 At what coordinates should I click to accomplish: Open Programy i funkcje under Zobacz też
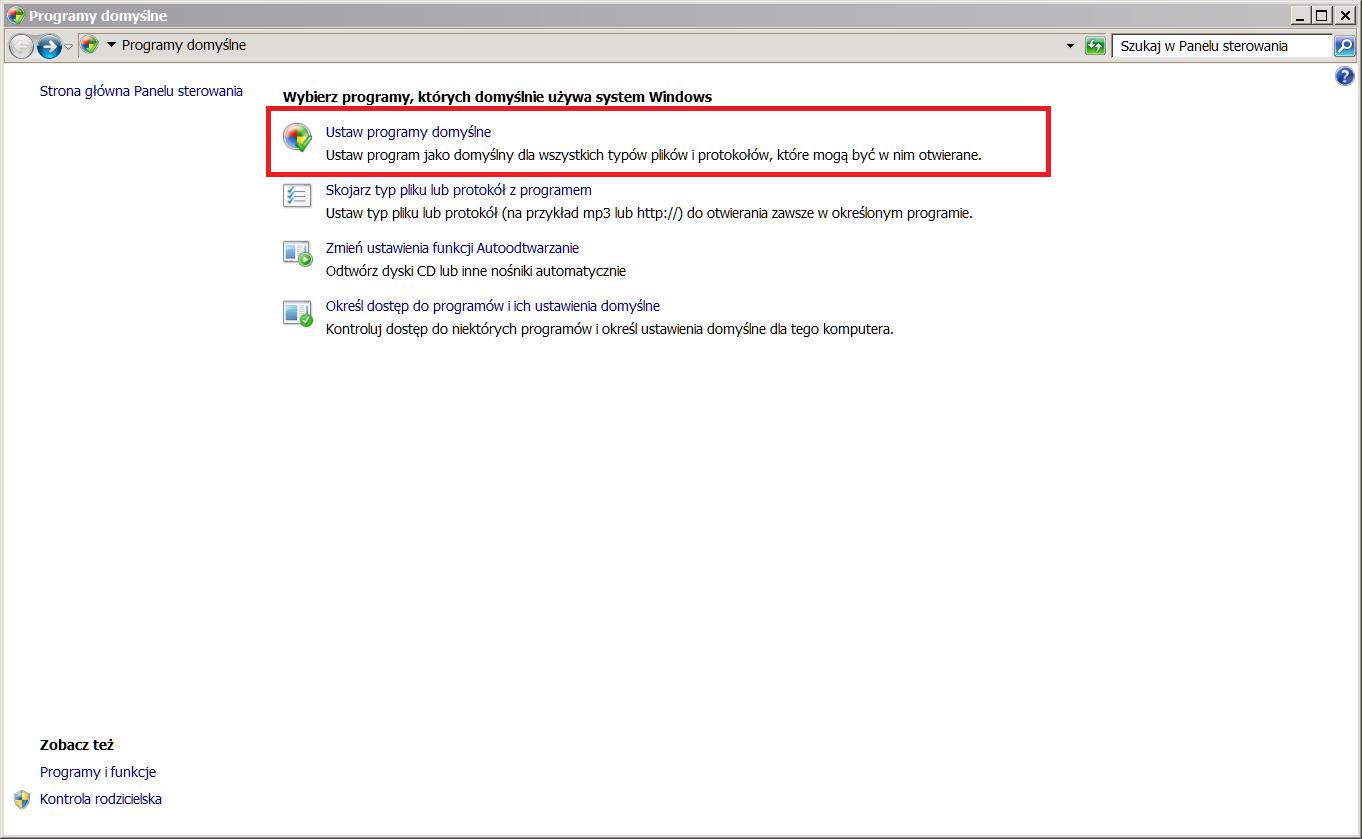tap(98, 772)
